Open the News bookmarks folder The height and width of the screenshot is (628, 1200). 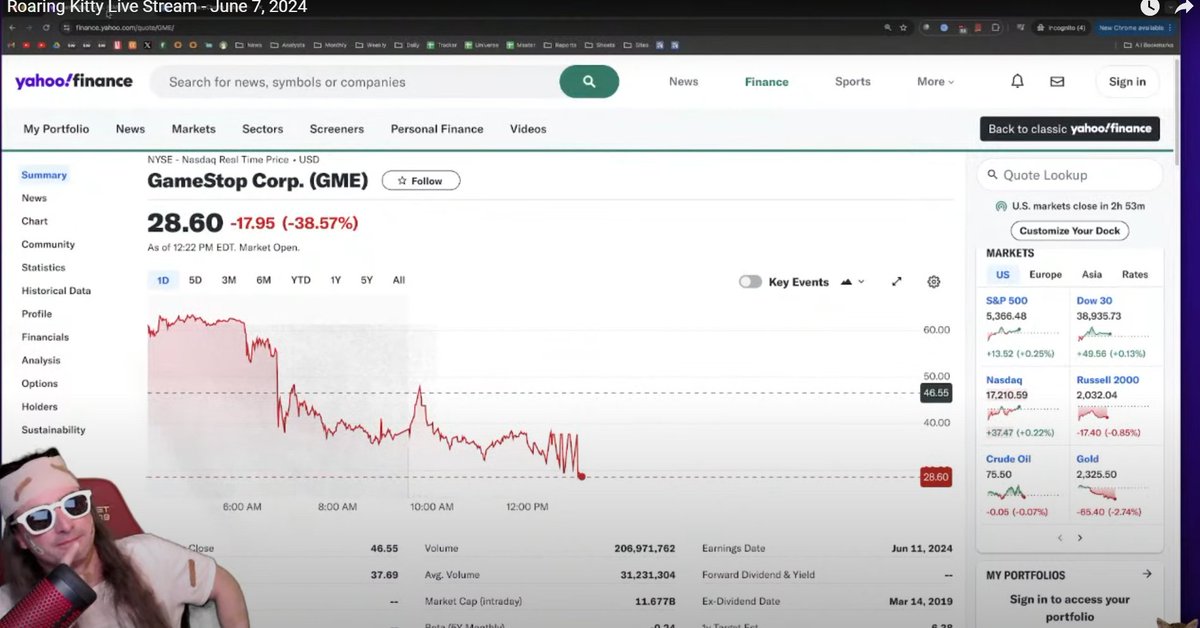click(249, 45)
